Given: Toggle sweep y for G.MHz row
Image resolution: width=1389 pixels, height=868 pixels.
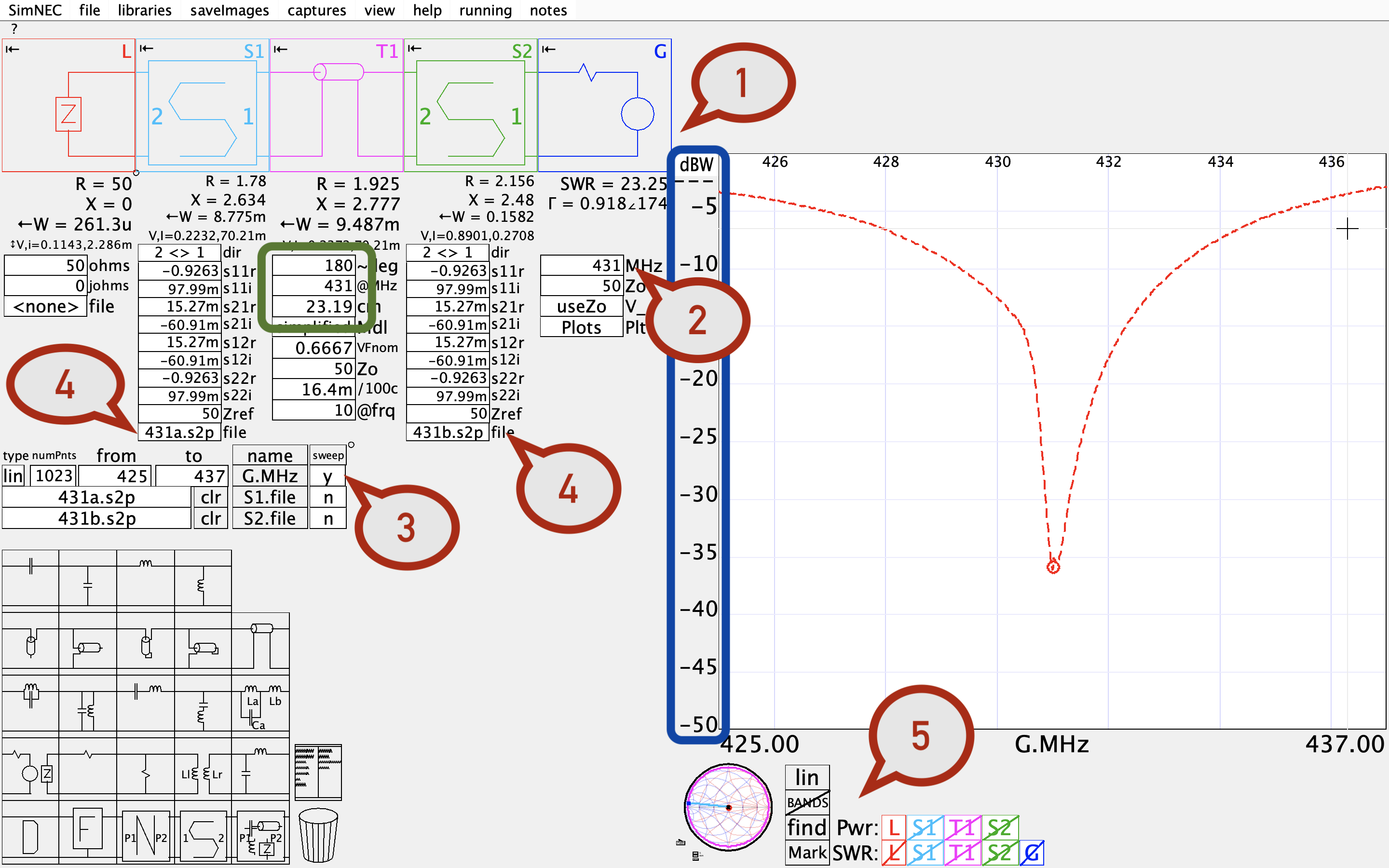Looking at the screenshot, I should (328, 476).
